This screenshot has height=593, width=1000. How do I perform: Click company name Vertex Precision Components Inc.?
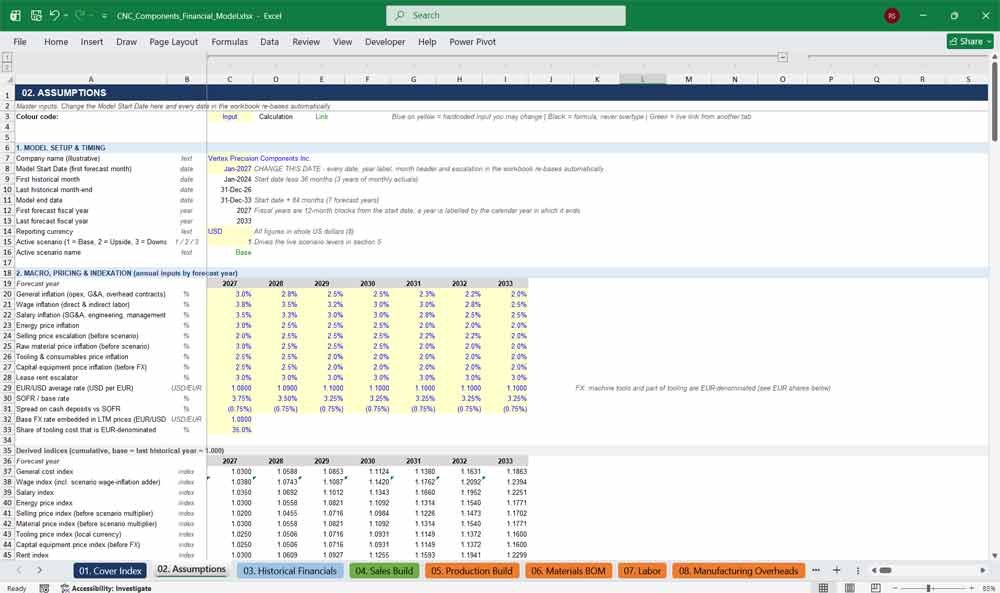coord(259,158)
